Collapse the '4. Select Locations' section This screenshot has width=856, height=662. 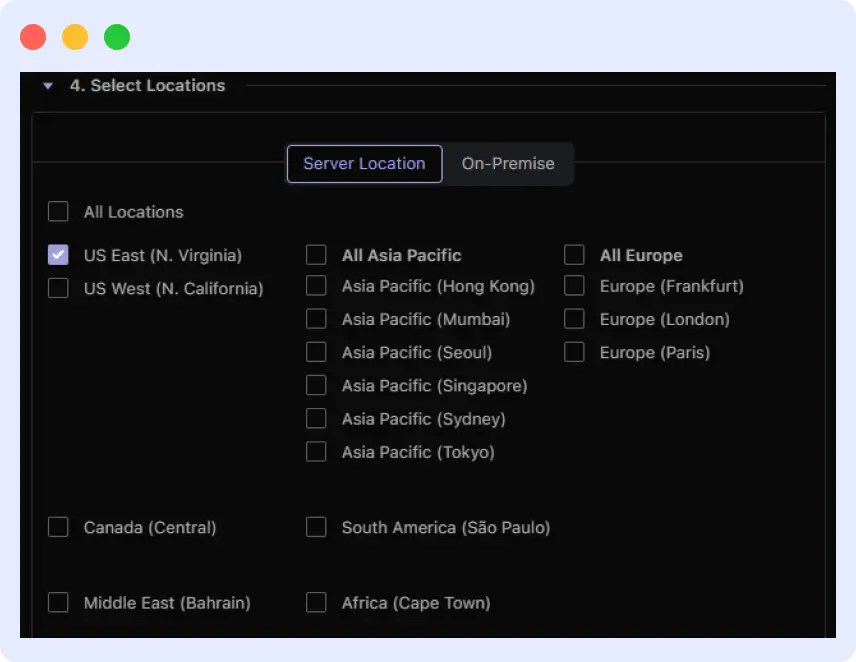(47, 86)
